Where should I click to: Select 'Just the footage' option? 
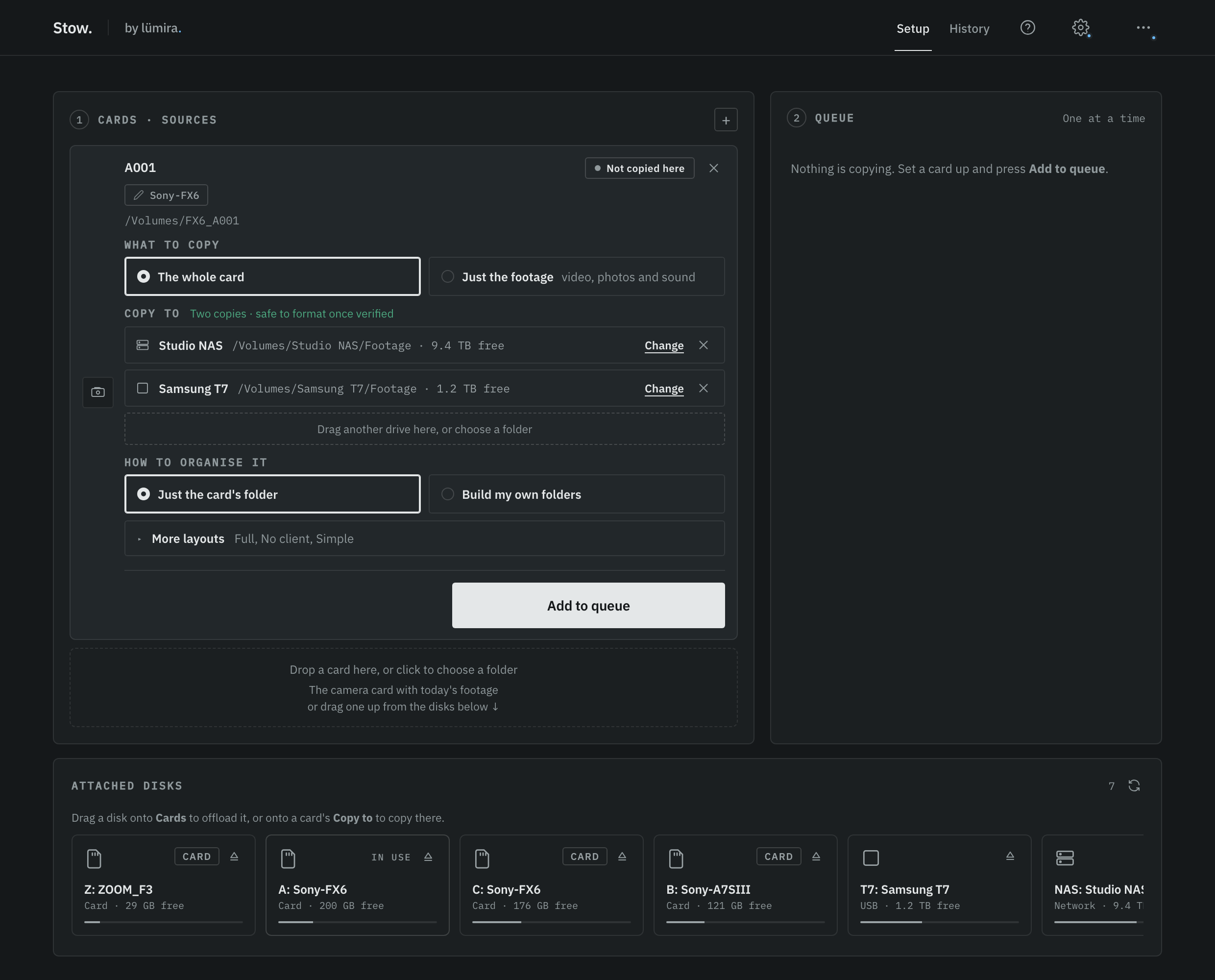coord(577,277)
